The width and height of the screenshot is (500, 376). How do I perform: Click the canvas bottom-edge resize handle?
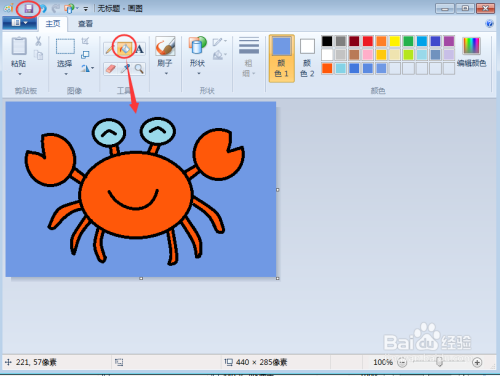click(x=141, y=278)
